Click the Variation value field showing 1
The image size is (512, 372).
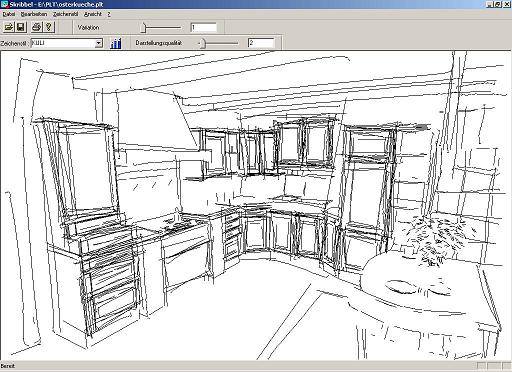[x=204, y=27]
